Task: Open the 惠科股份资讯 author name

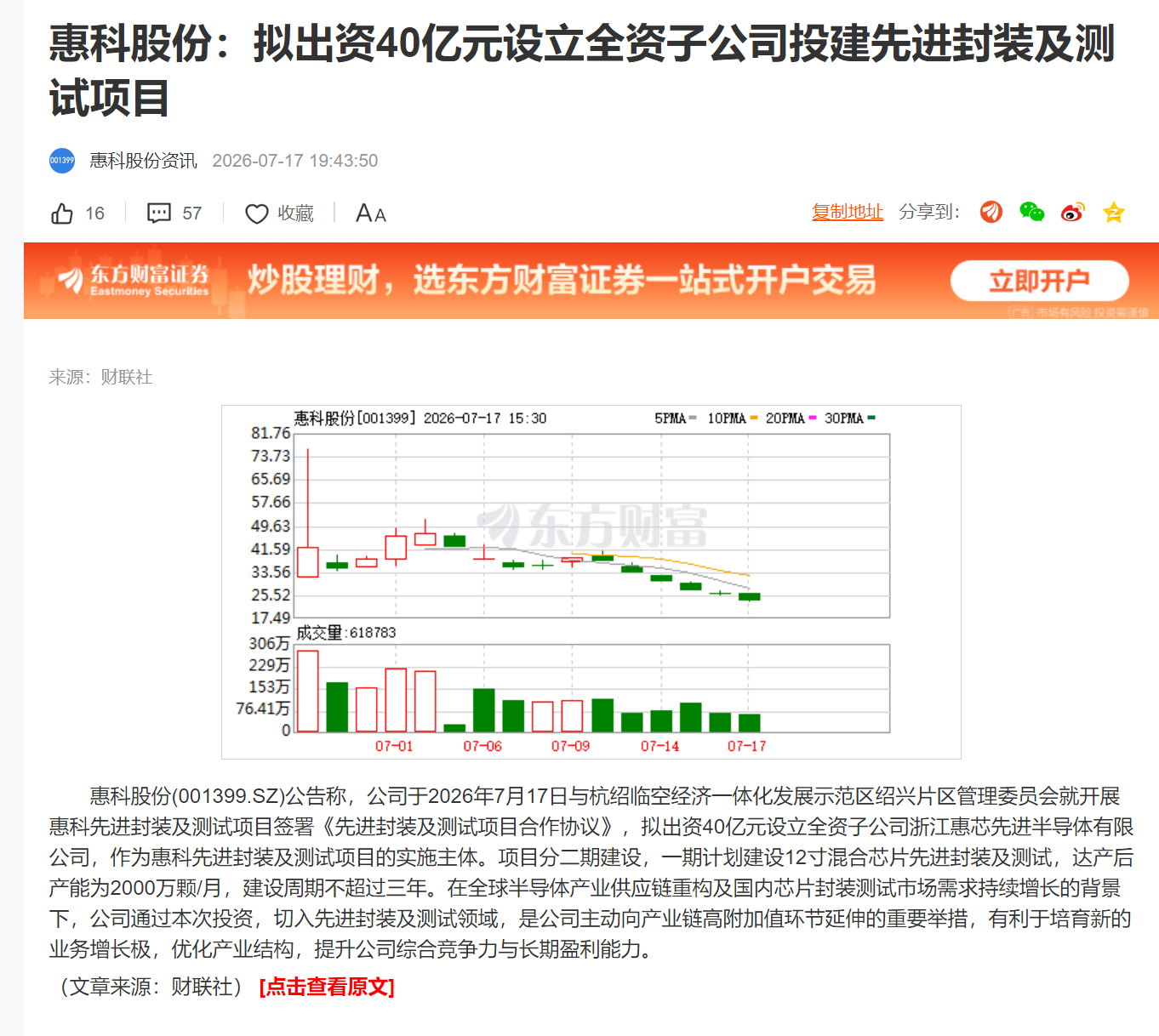Action: (x=143, y=161)
